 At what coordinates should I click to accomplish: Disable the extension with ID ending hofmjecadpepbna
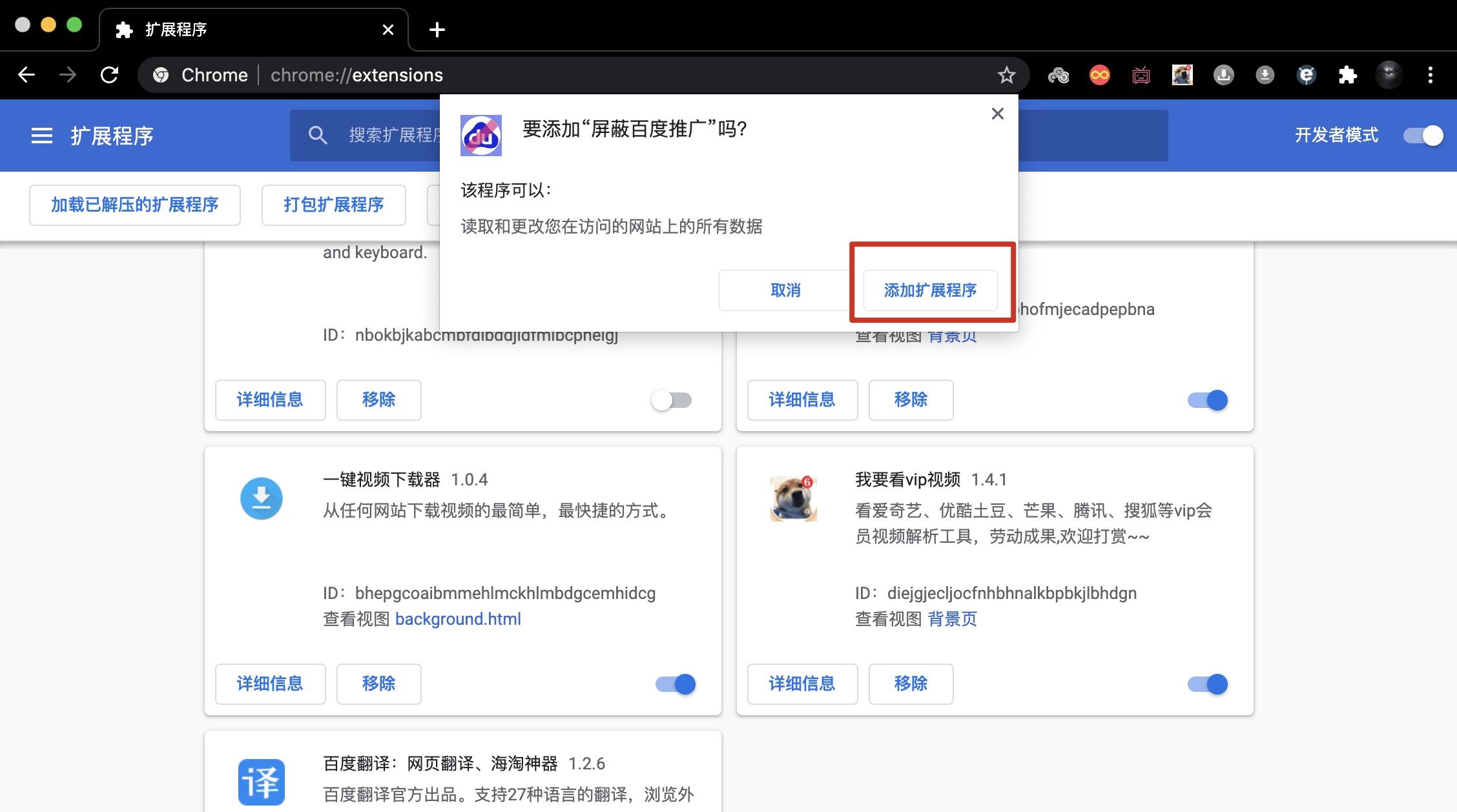point(1208,400)
